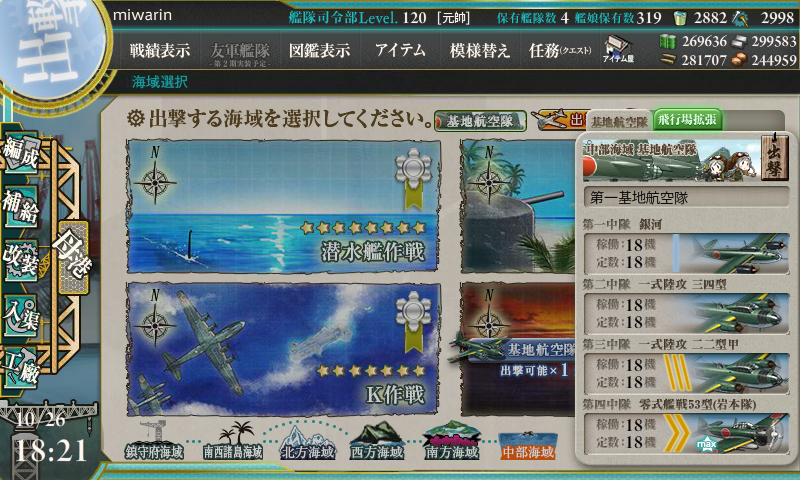Open first squadron 銀河 plane slot

point(686,254)
